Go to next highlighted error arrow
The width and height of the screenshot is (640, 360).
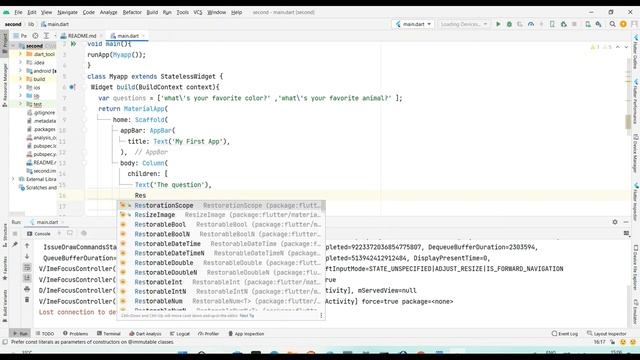coord(626,47)
